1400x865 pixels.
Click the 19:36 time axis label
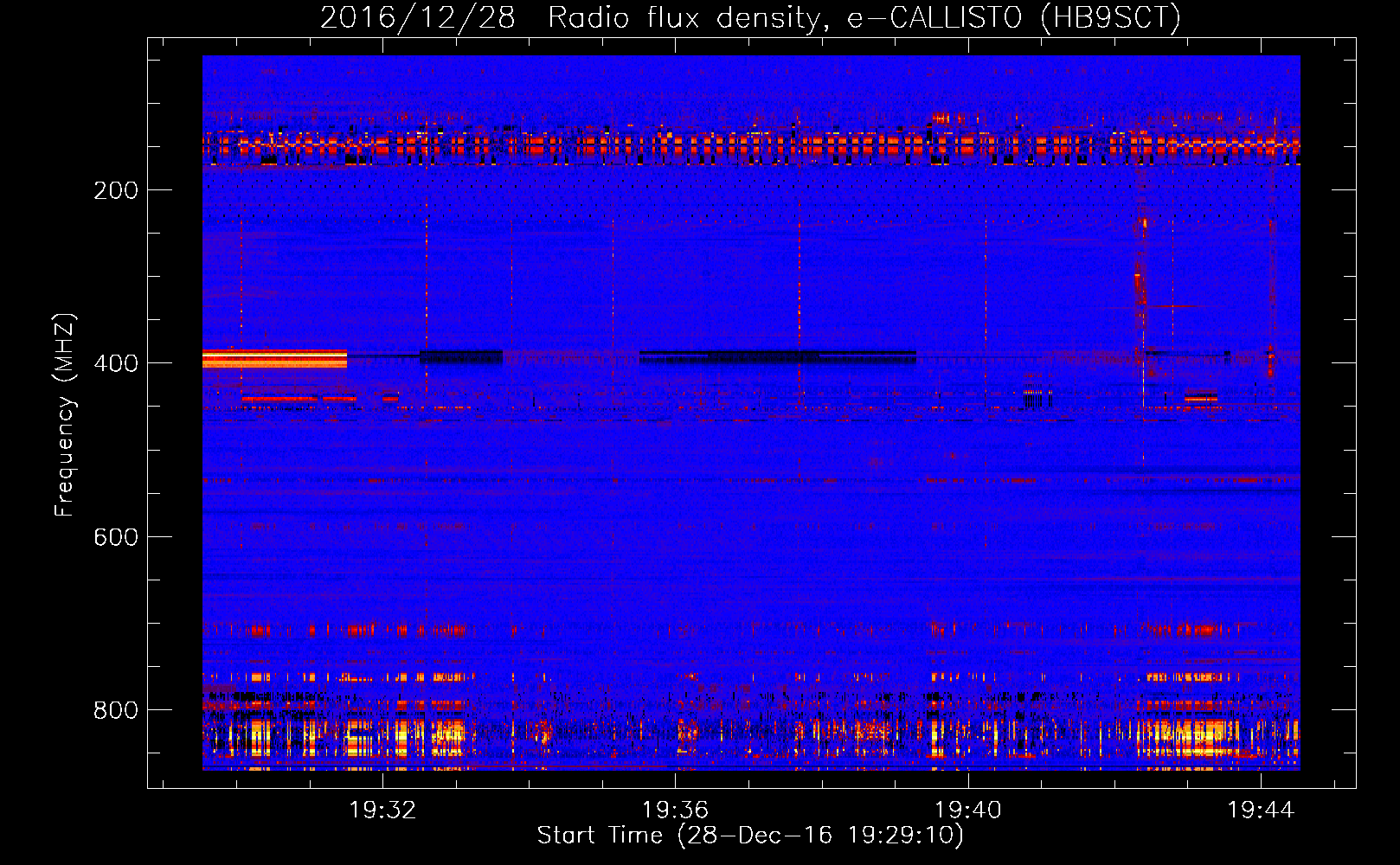click(675, 810)
